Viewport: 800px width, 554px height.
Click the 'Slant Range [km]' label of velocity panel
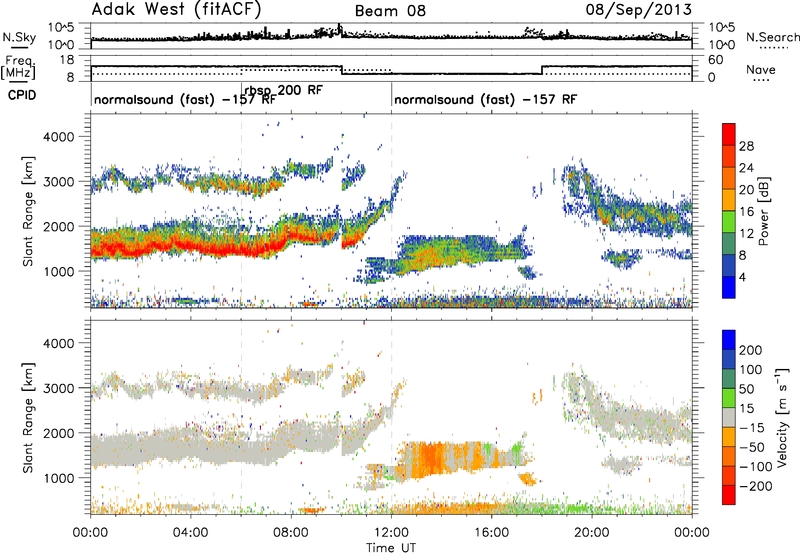pyautogui.click(x=28, y=417)
